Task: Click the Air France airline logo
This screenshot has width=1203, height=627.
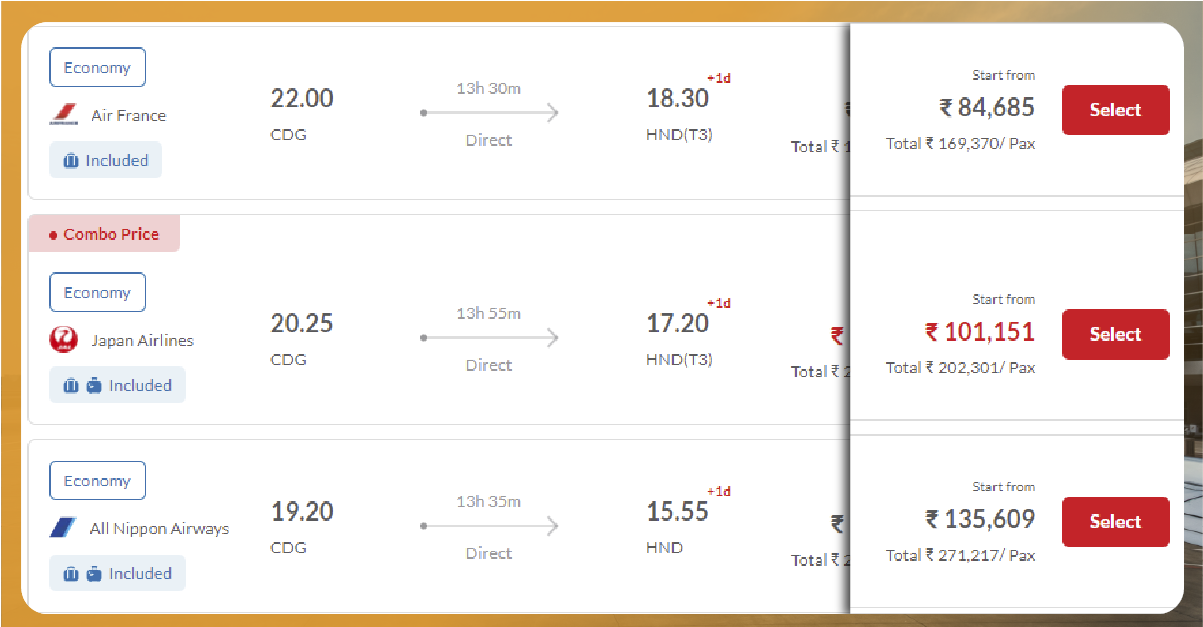Action: tap(64, 116)
